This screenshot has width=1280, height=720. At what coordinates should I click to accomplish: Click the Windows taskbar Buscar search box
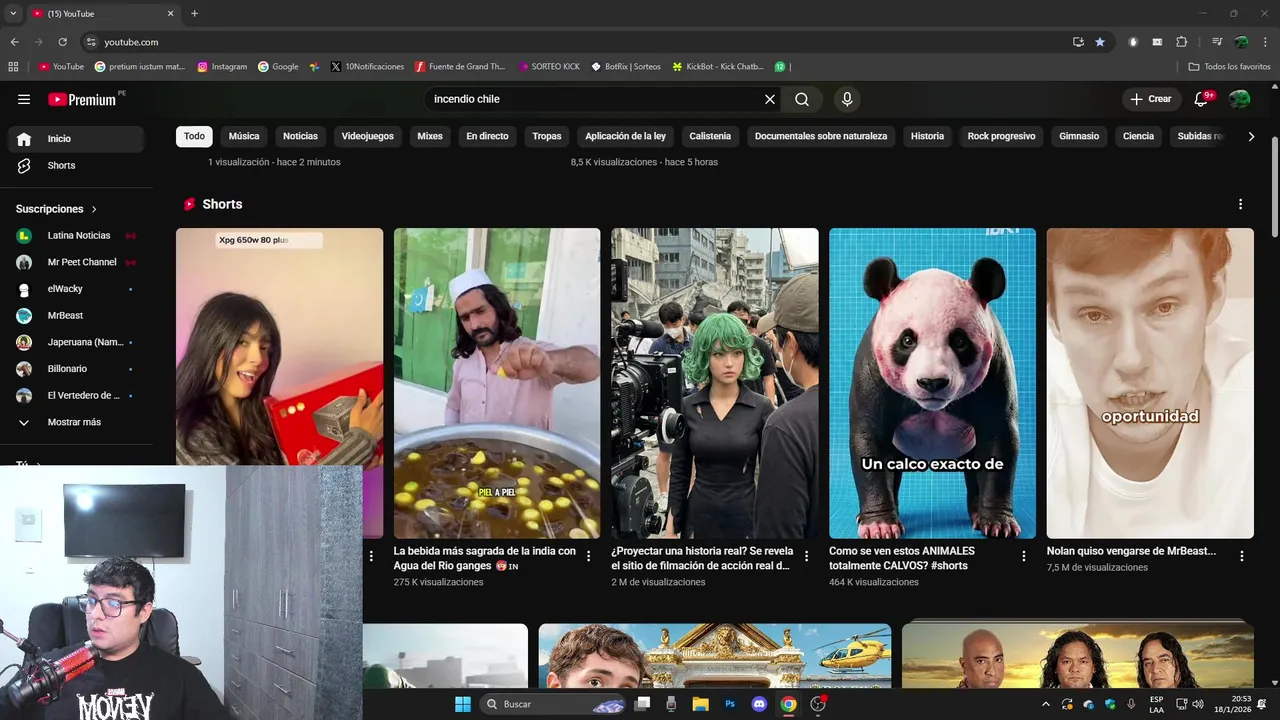point(553,704)
